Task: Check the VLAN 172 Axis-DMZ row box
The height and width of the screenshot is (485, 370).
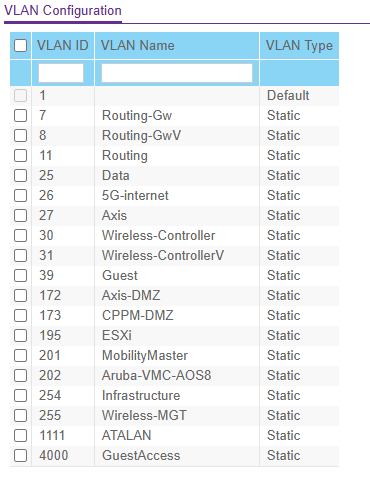Action: pyautogui.click(x=20, y=296)
